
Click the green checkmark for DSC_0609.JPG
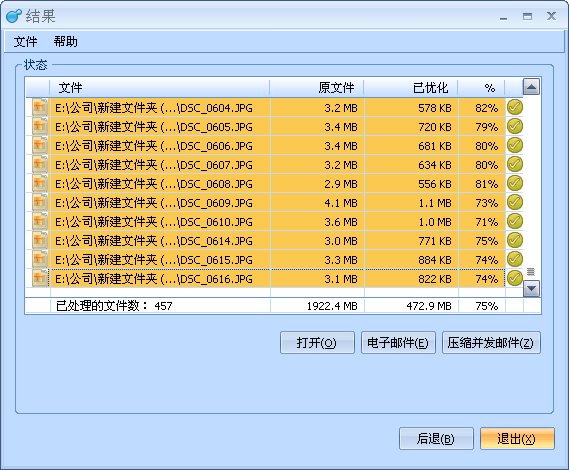515,202
